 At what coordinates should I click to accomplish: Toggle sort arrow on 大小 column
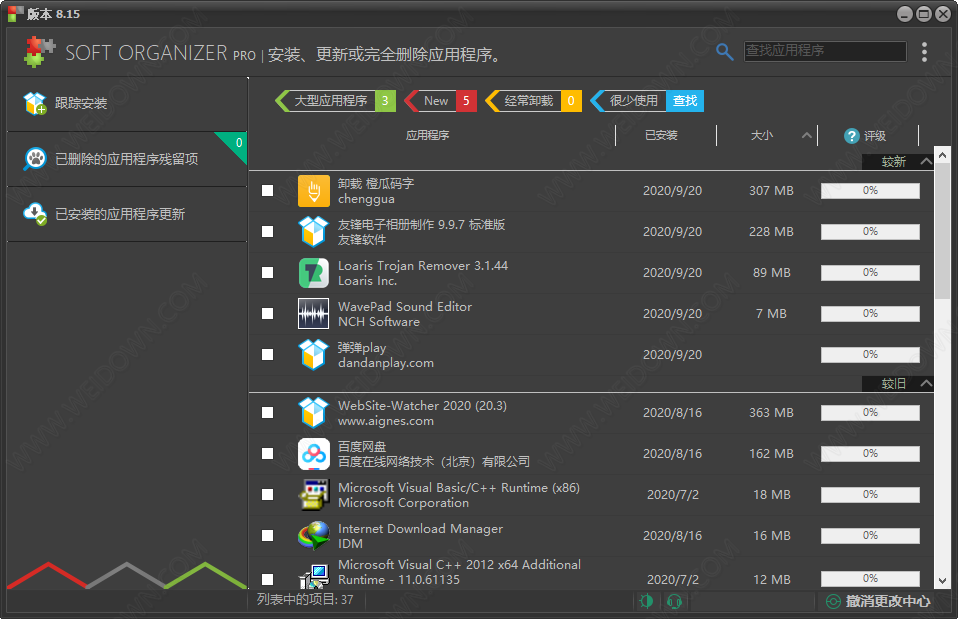tap(806, 136)
